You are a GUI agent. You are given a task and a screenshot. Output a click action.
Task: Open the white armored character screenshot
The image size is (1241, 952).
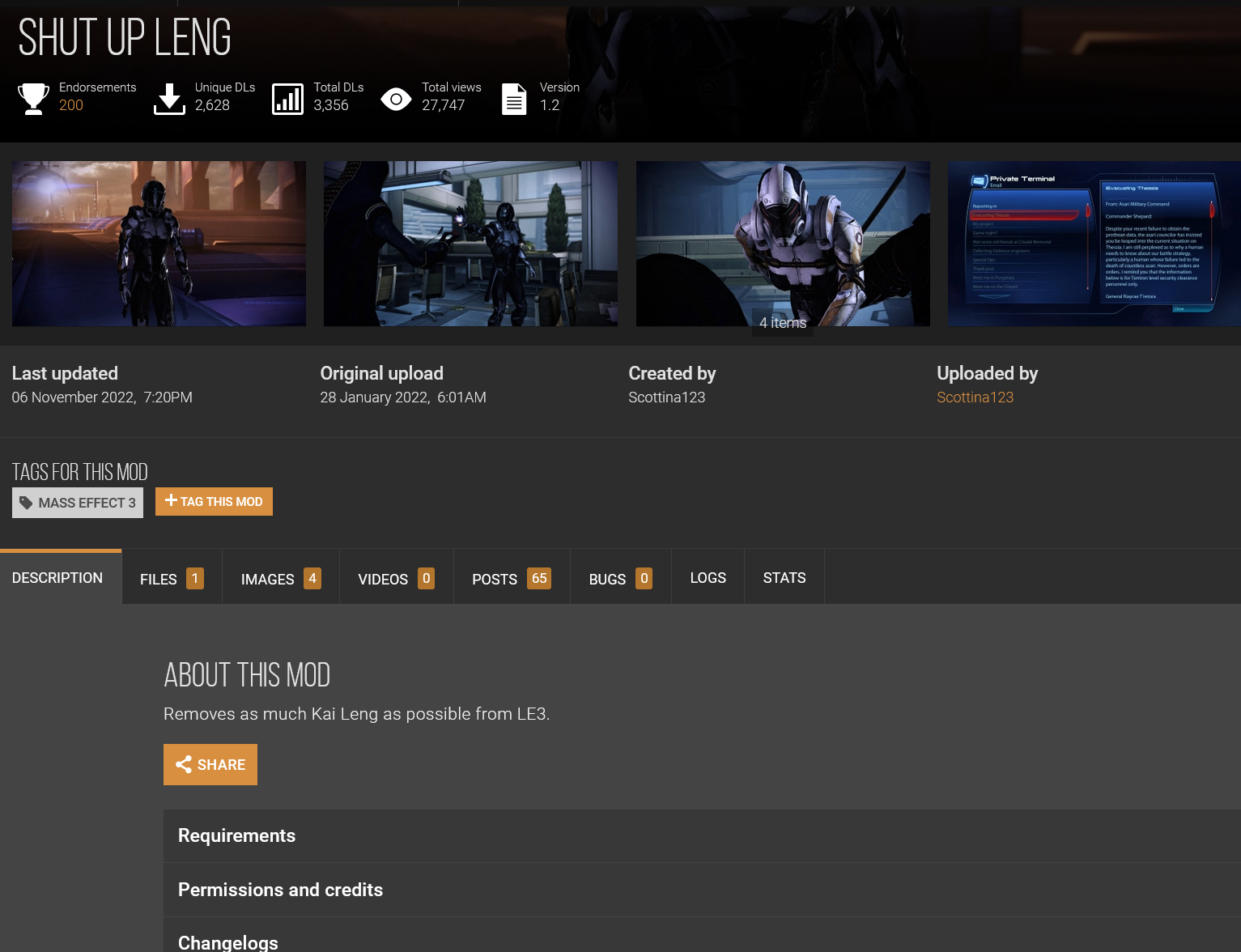coord(783,244)
